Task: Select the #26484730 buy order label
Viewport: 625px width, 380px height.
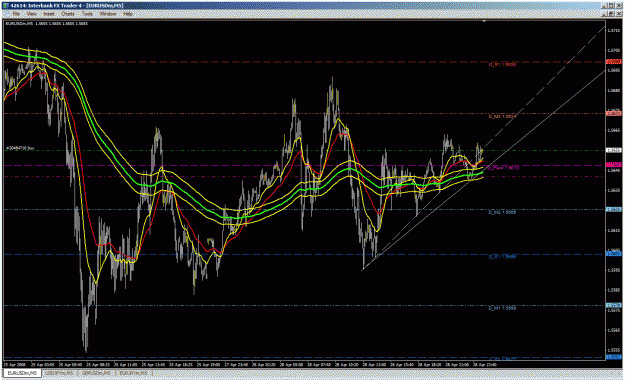Action: click(x=20, y=148)
